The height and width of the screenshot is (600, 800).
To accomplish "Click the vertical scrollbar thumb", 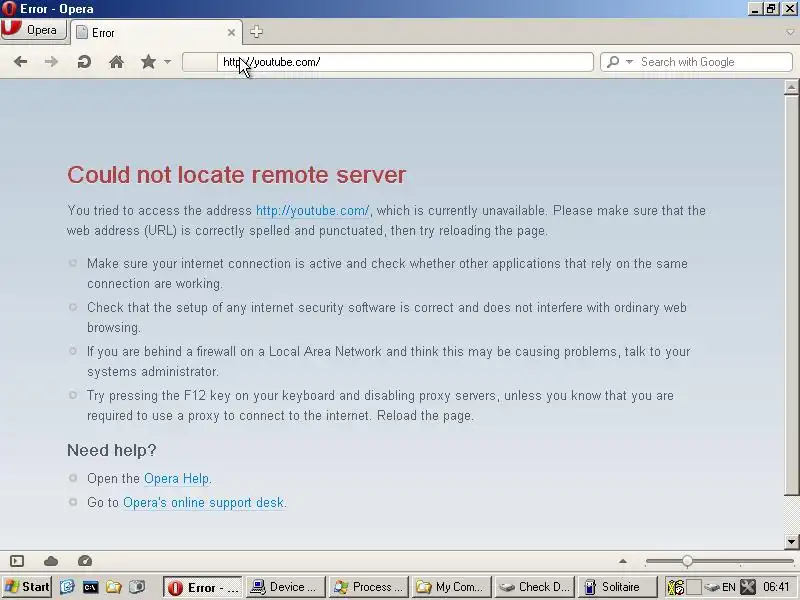I will 791,295.
